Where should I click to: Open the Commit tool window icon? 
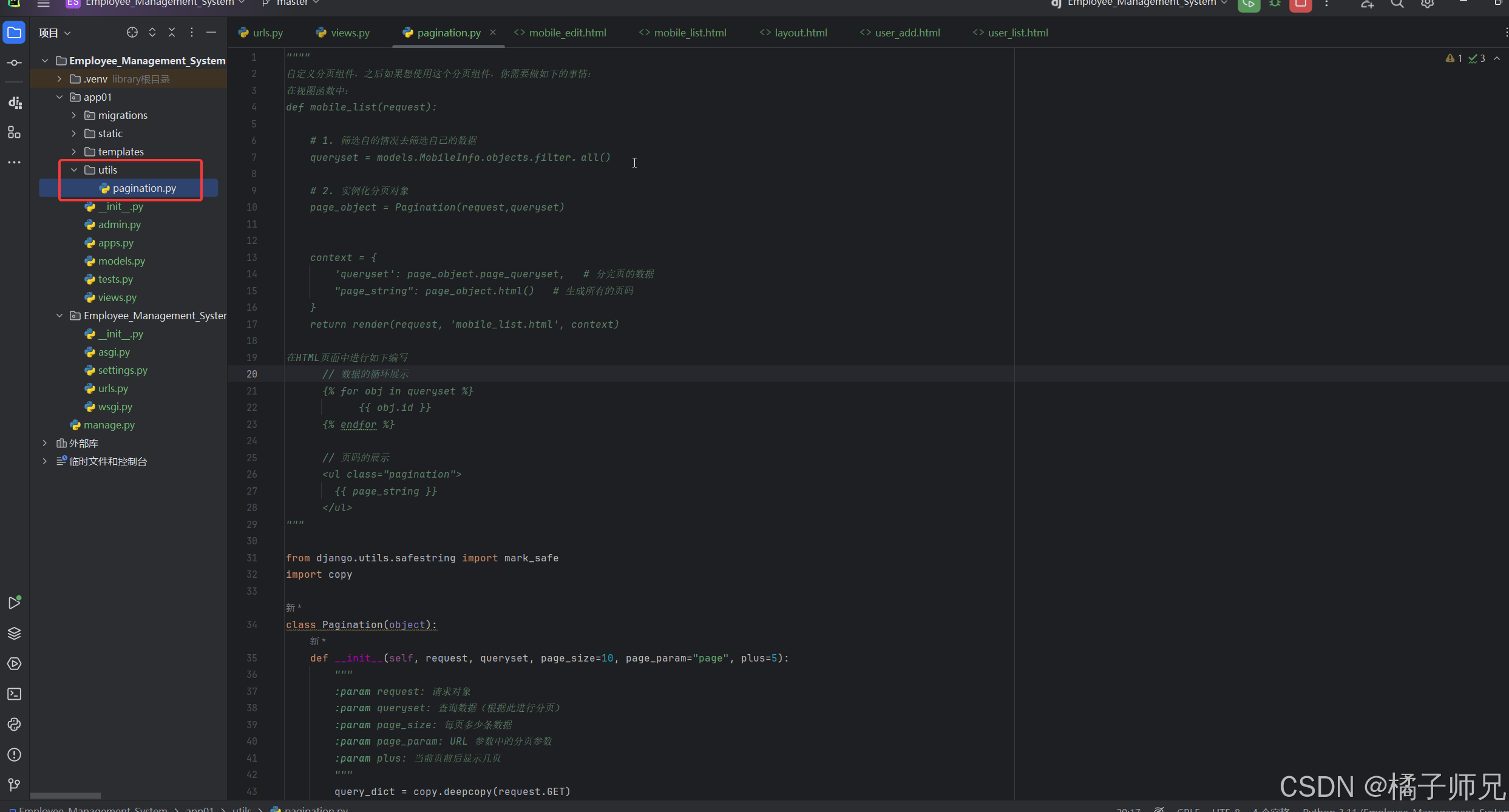pyautogui.click(x=15, y=63)
